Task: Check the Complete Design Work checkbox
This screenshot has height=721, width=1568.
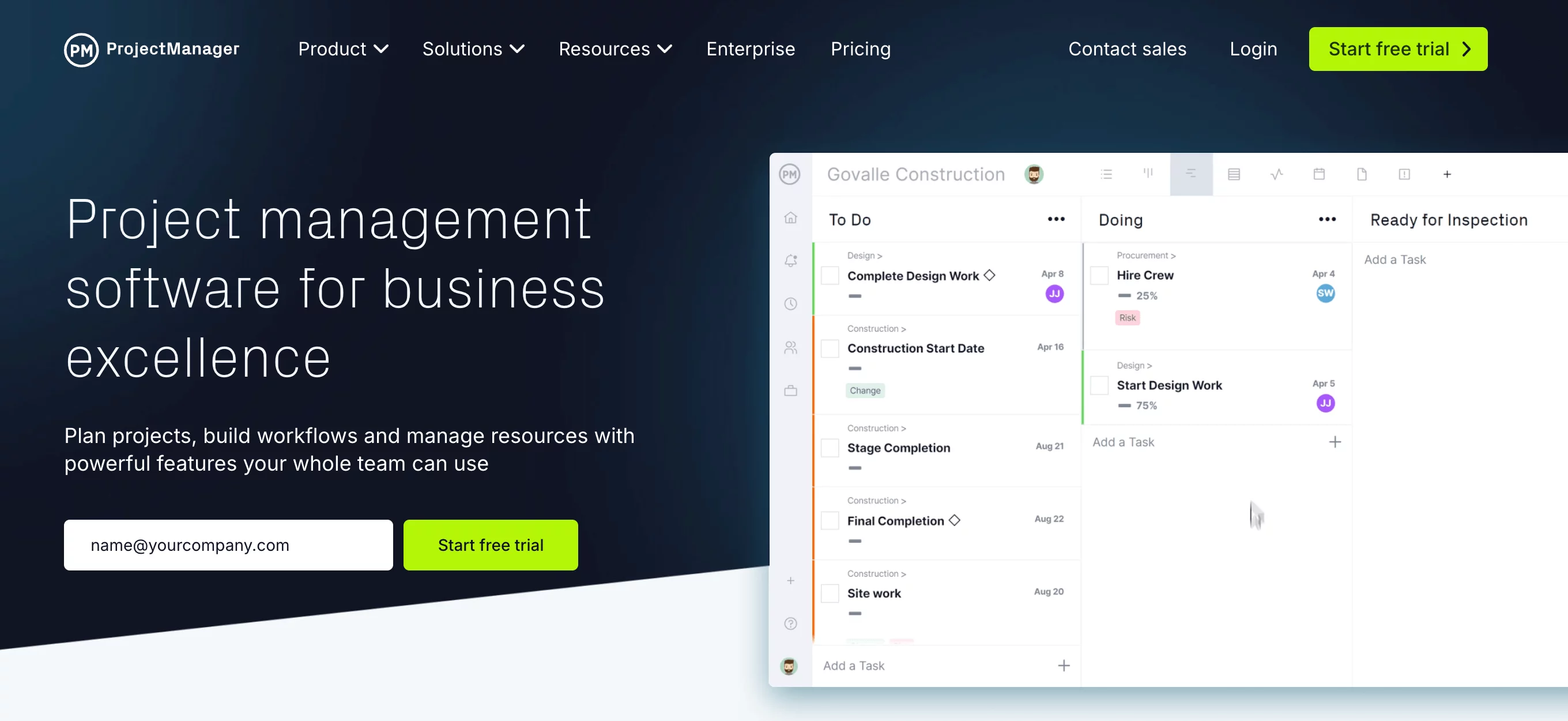Action: click(x=830, y=275)
